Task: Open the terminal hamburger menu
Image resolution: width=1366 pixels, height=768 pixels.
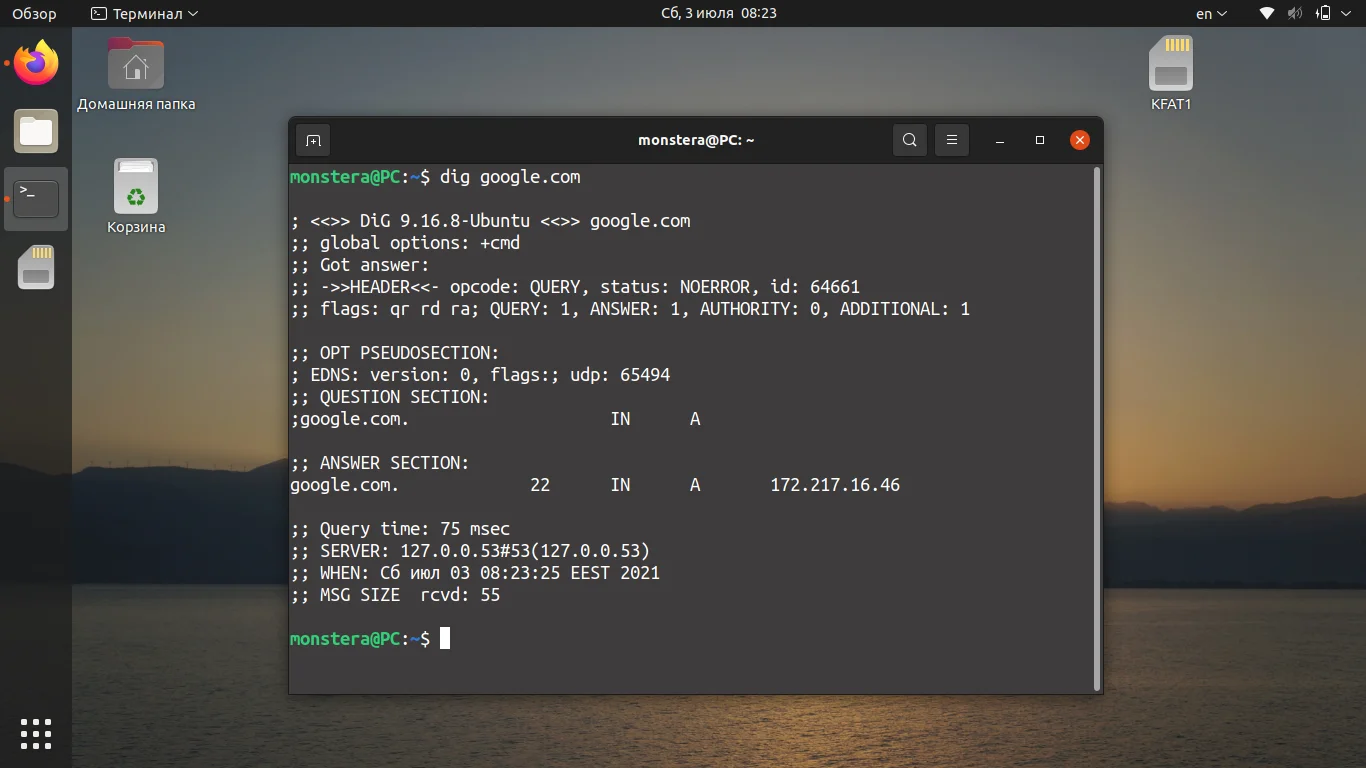Action: coord(951,140)
